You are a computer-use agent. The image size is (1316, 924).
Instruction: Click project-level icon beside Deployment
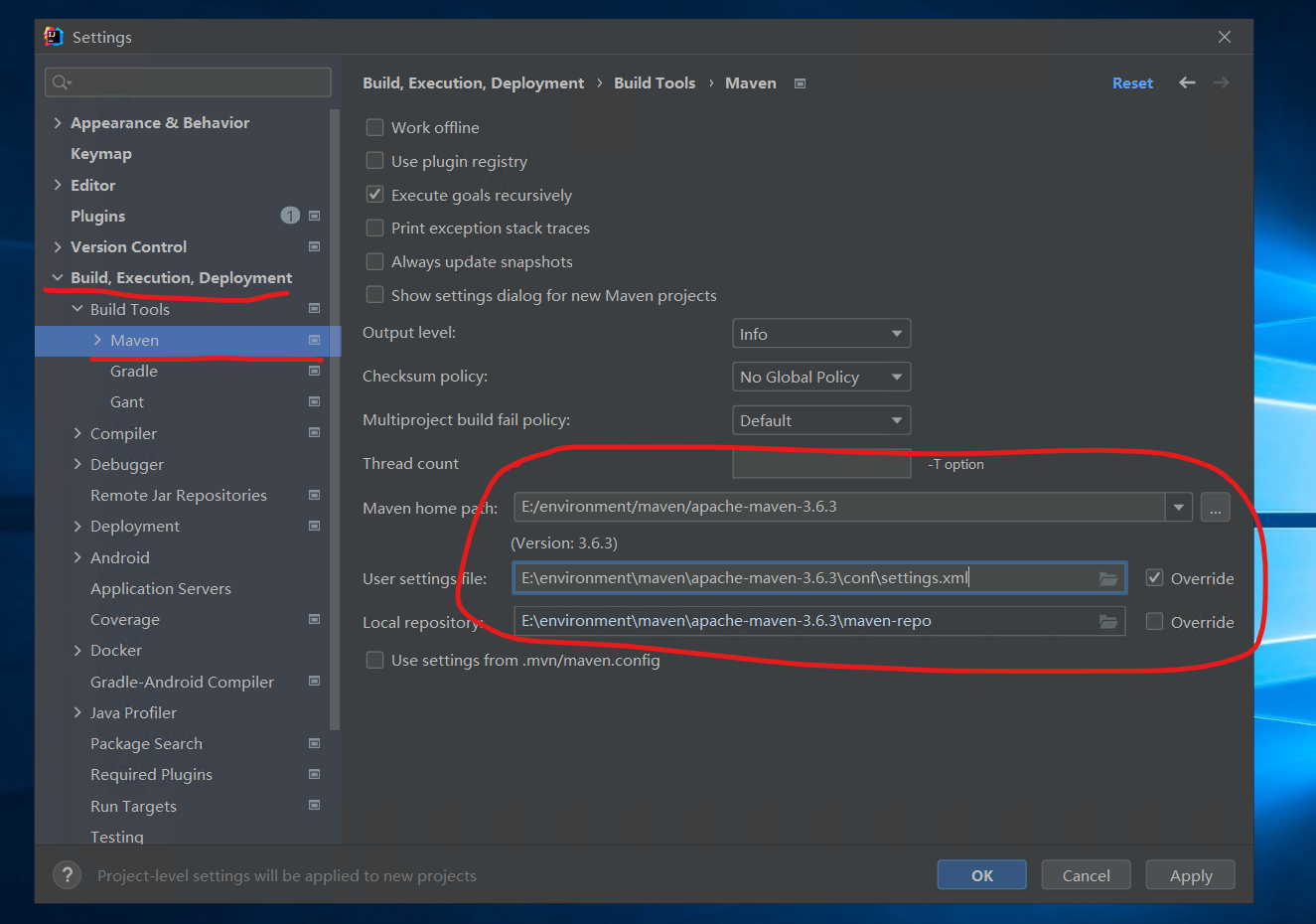tap(314, 526)
